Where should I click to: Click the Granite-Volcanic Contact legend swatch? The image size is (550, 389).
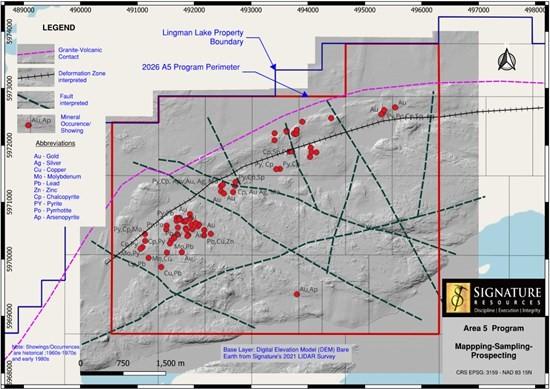36,54
